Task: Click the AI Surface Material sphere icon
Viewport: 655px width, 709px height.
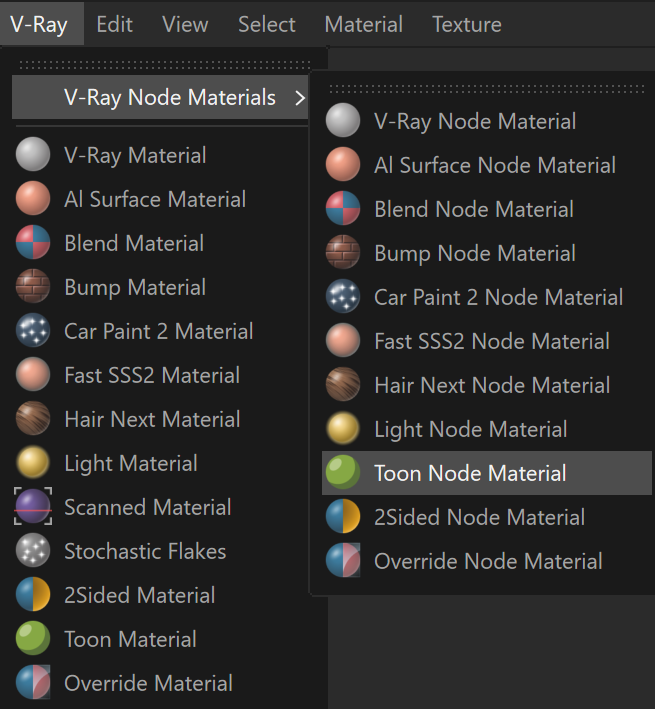Action: tap(33, 198)
